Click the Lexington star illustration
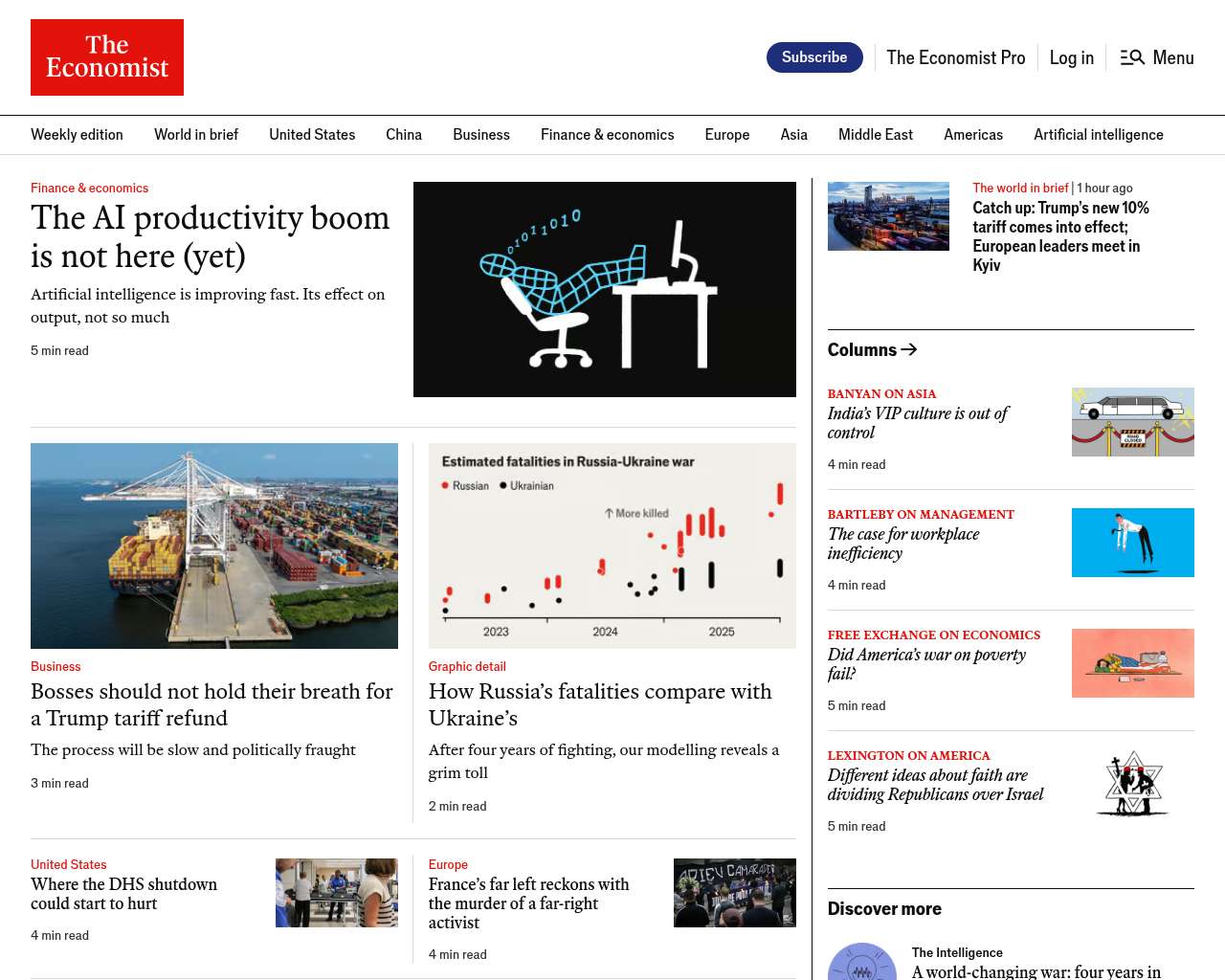 tap(1133, 784)
